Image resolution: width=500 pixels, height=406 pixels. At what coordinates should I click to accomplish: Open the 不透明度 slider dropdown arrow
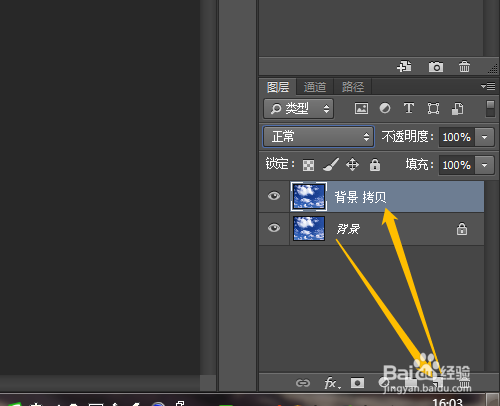tap(484, 137)
